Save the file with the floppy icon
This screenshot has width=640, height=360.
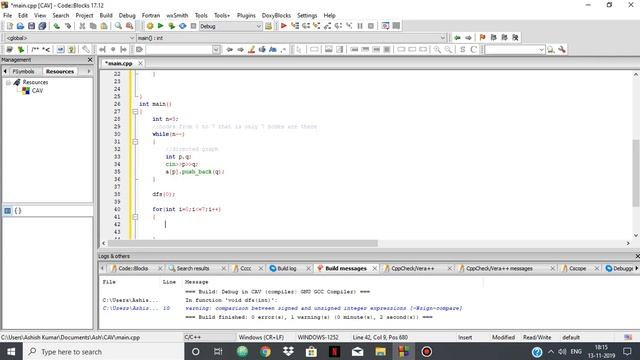point(31,26)
